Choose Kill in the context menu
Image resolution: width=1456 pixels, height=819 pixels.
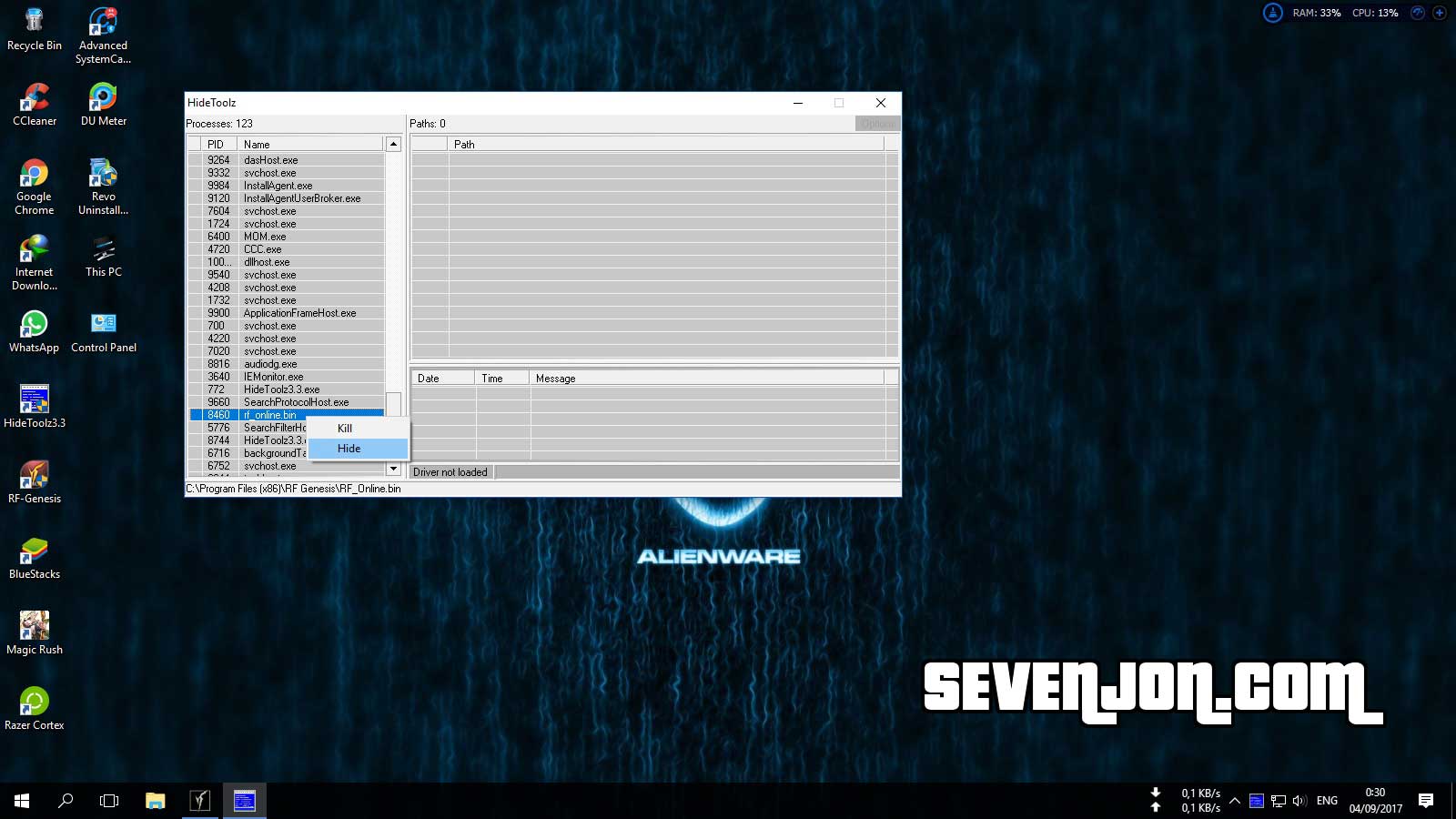pos(359,429)
